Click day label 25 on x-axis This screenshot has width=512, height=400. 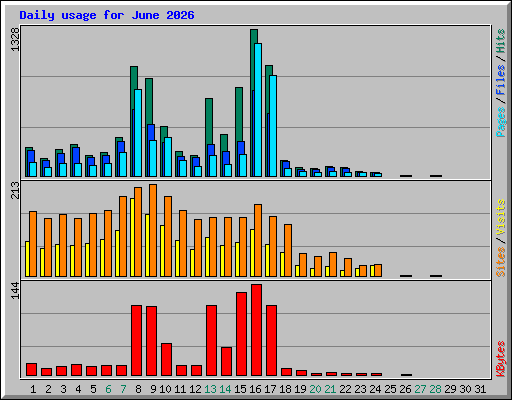(390, 389)
